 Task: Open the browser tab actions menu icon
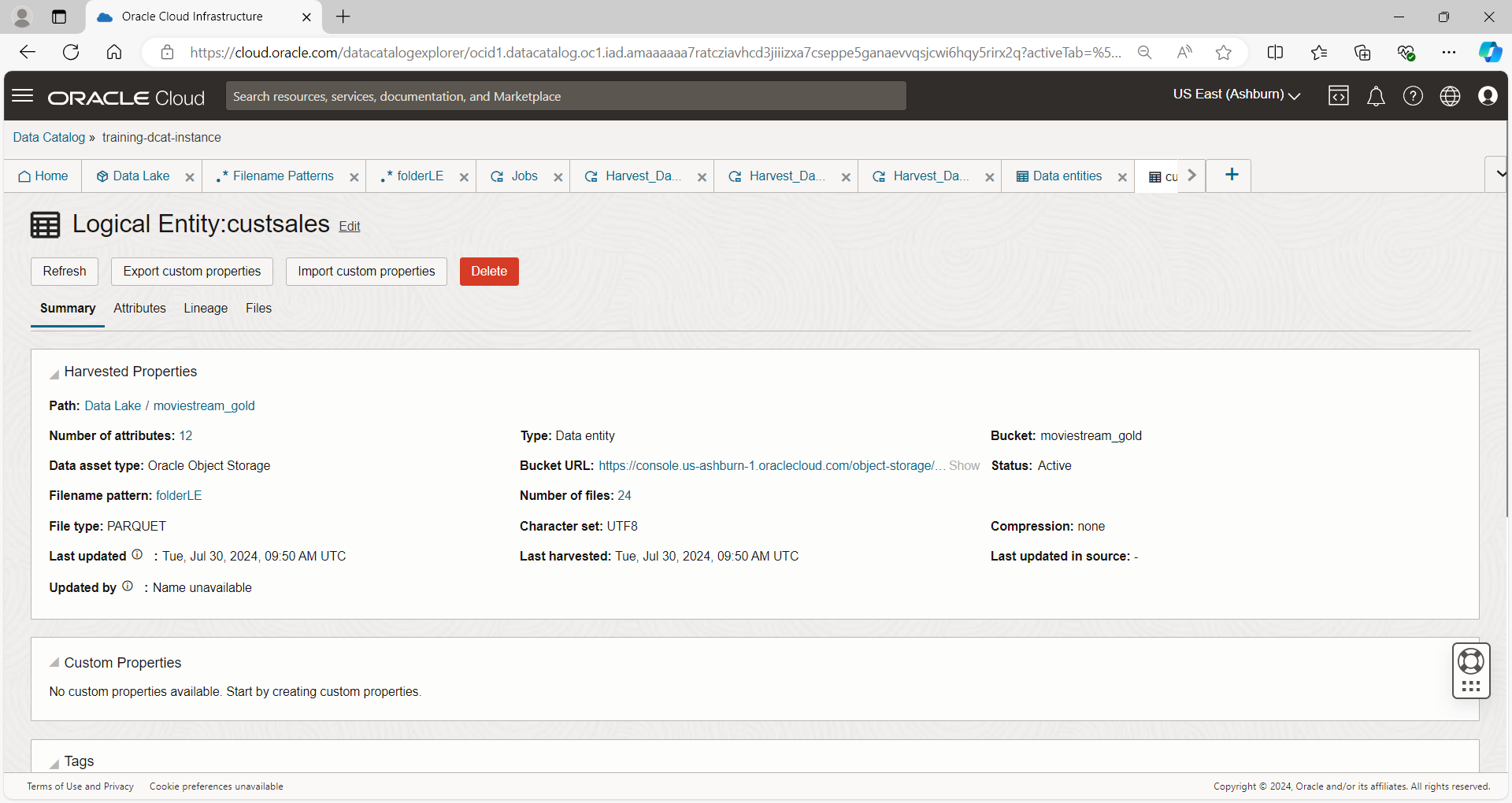[x=59, y=17]
